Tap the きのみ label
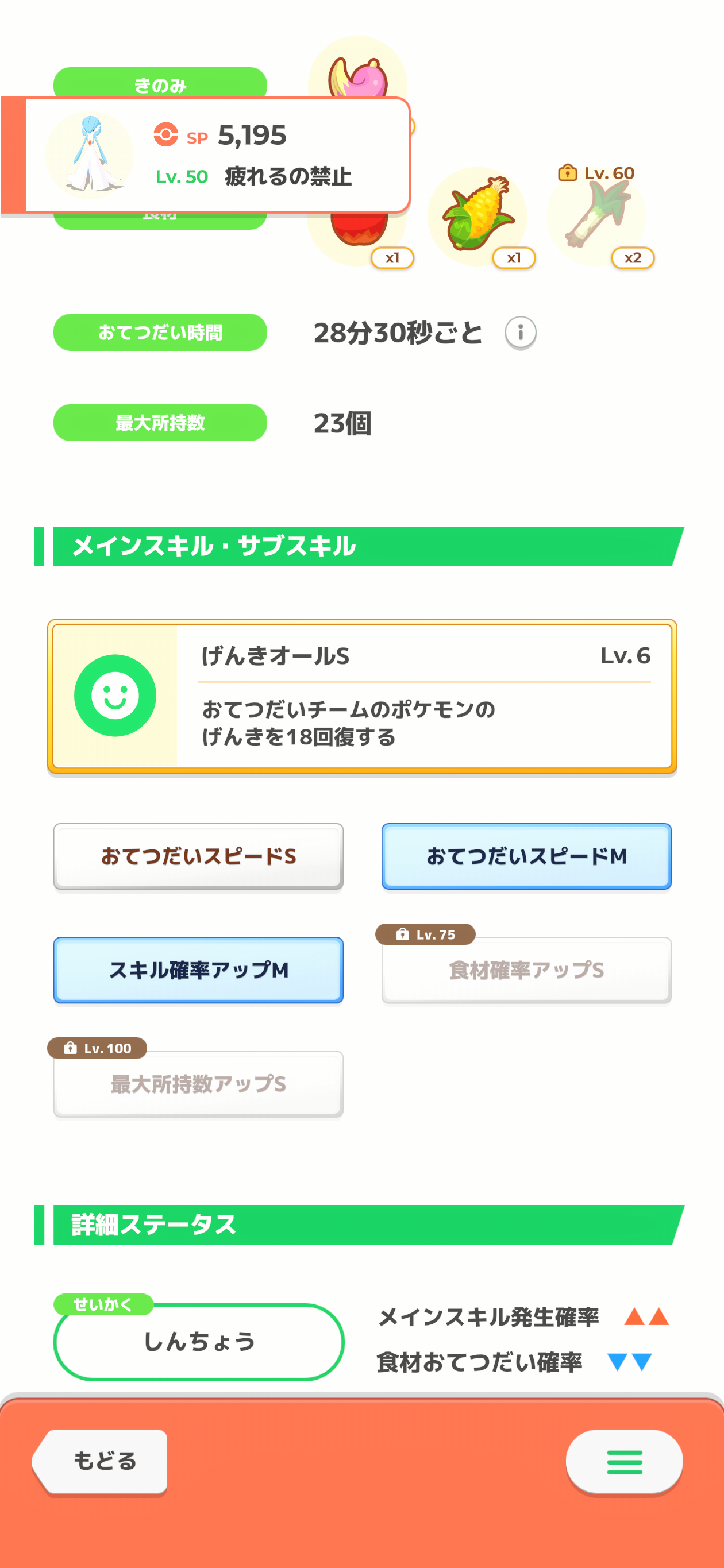Screen dimensions: 724x1568 160,83
